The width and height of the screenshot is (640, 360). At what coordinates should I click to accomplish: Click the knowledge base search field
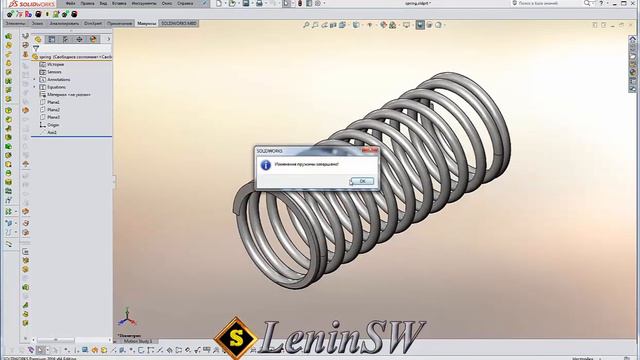coord(547,3)
